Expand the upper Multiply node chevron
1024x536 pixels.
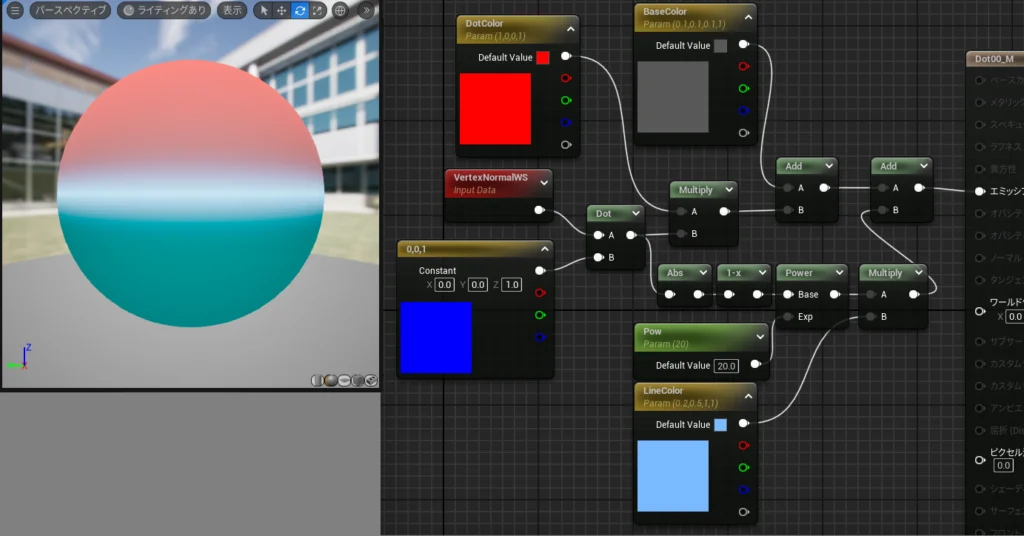pos(729,190)
